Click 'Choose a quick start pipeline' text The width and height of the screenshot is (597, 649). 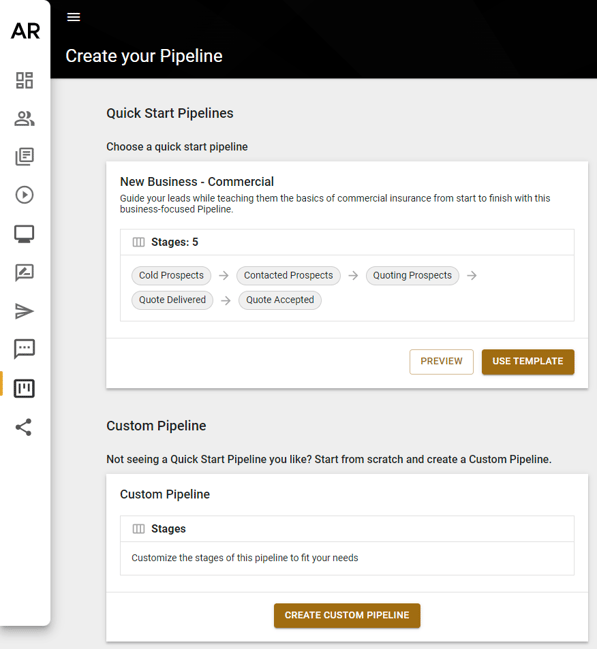[177, 147]
